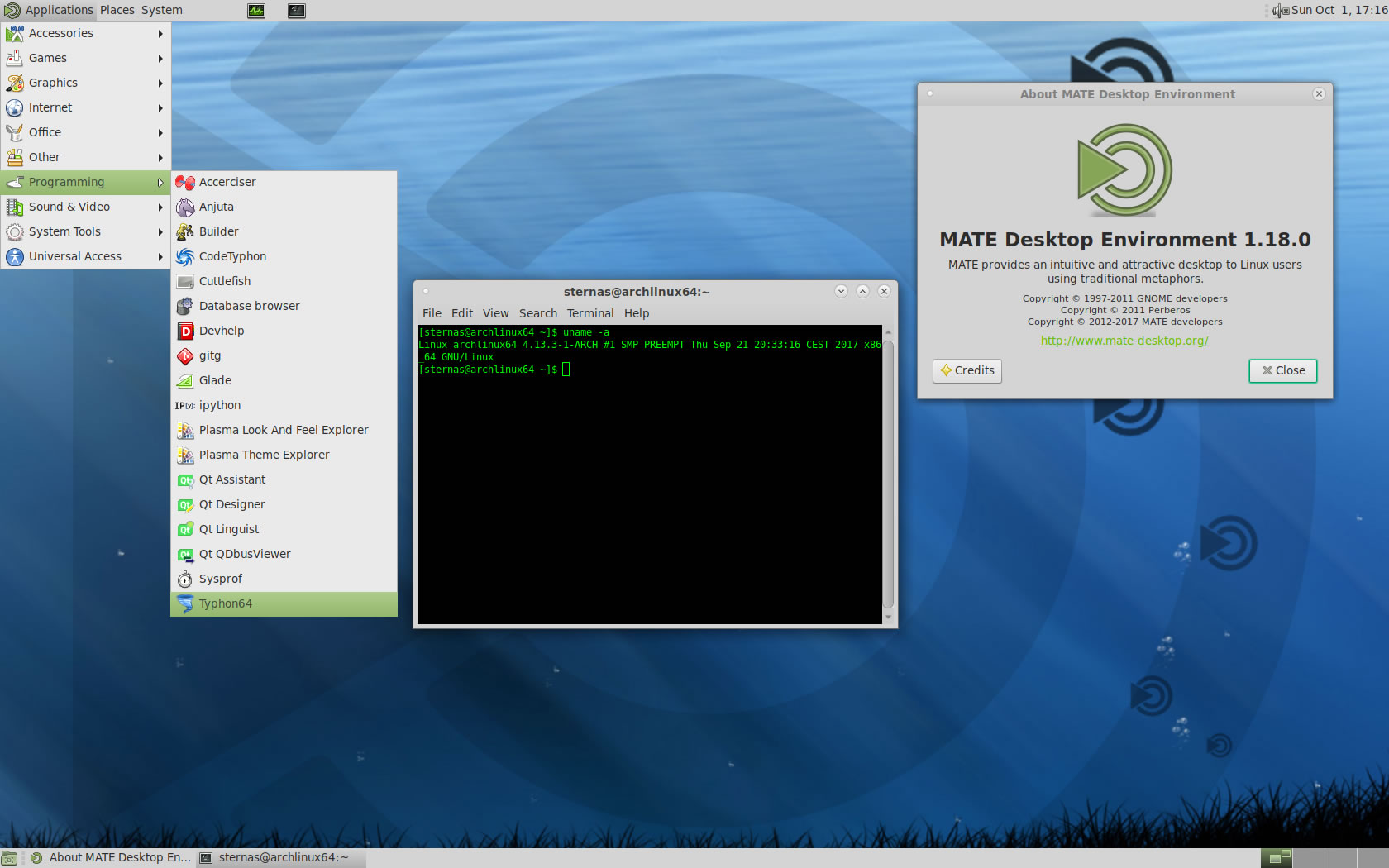Click Close button in About MATE dialog
The height and width of the screenshot is (868, 1389).
(x=1283, y=370)
